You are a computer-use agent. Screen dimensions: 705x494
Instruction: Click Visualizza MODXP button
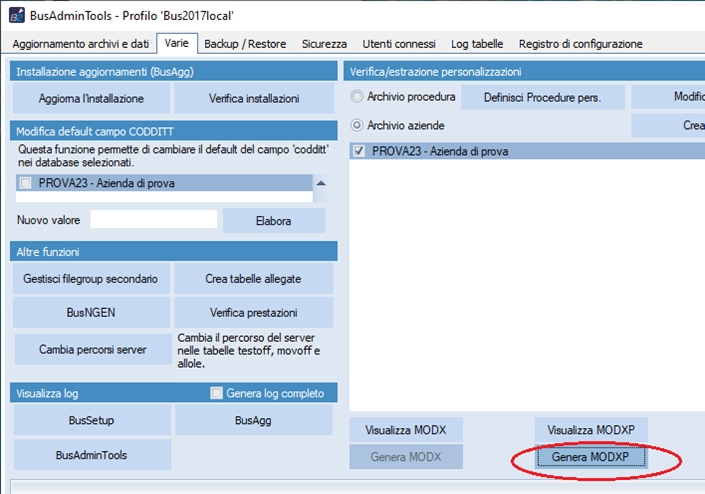pos(591,430)
